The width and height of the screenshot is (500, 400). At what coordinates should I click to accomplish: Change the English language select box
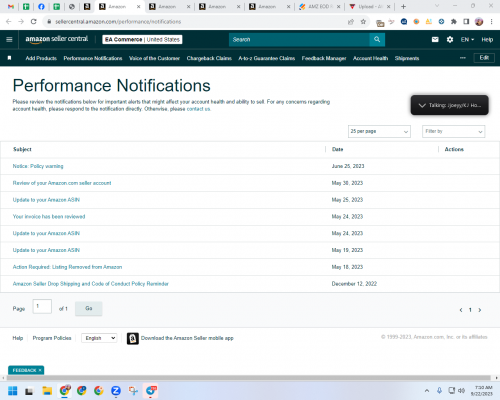[99, 338]
